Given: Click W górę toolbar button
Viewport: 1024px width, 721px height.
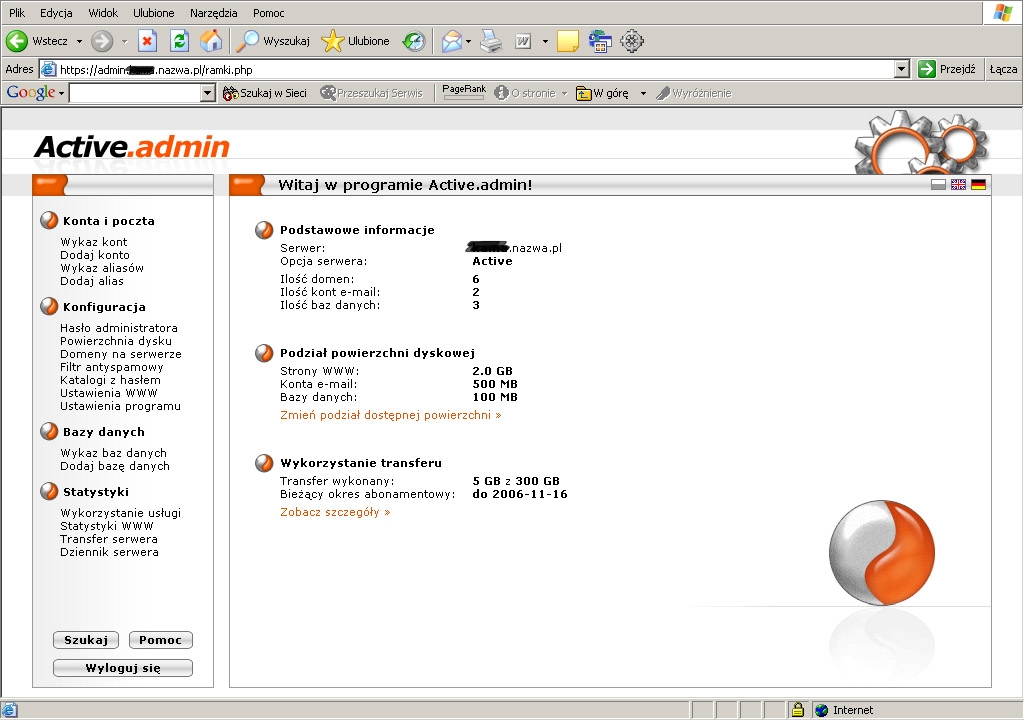Looking at the screenshot, I should (602, 93).
